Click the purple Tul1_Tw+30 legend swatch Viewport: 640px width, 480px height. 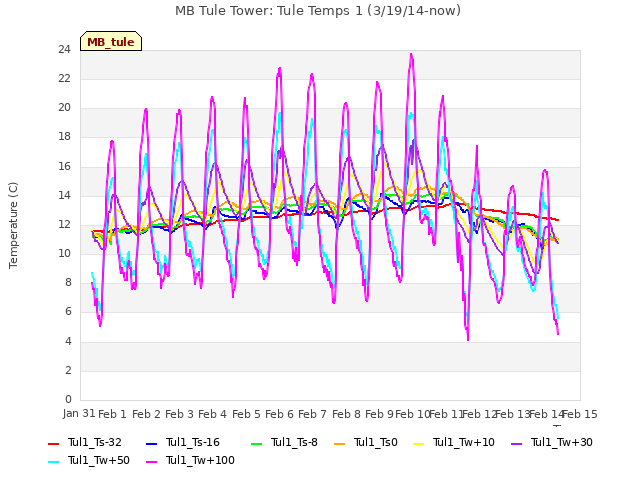coord(516,443)
